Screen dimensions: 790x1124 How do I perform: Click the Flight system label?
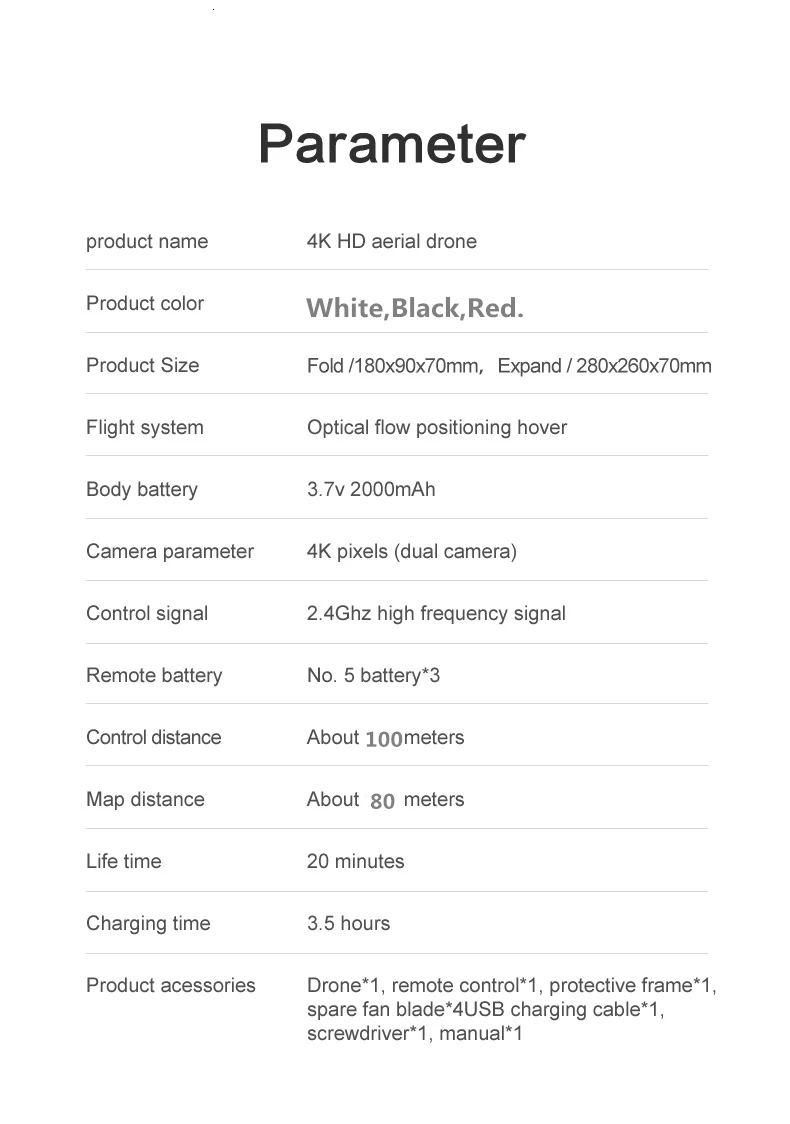coord(145,428)
